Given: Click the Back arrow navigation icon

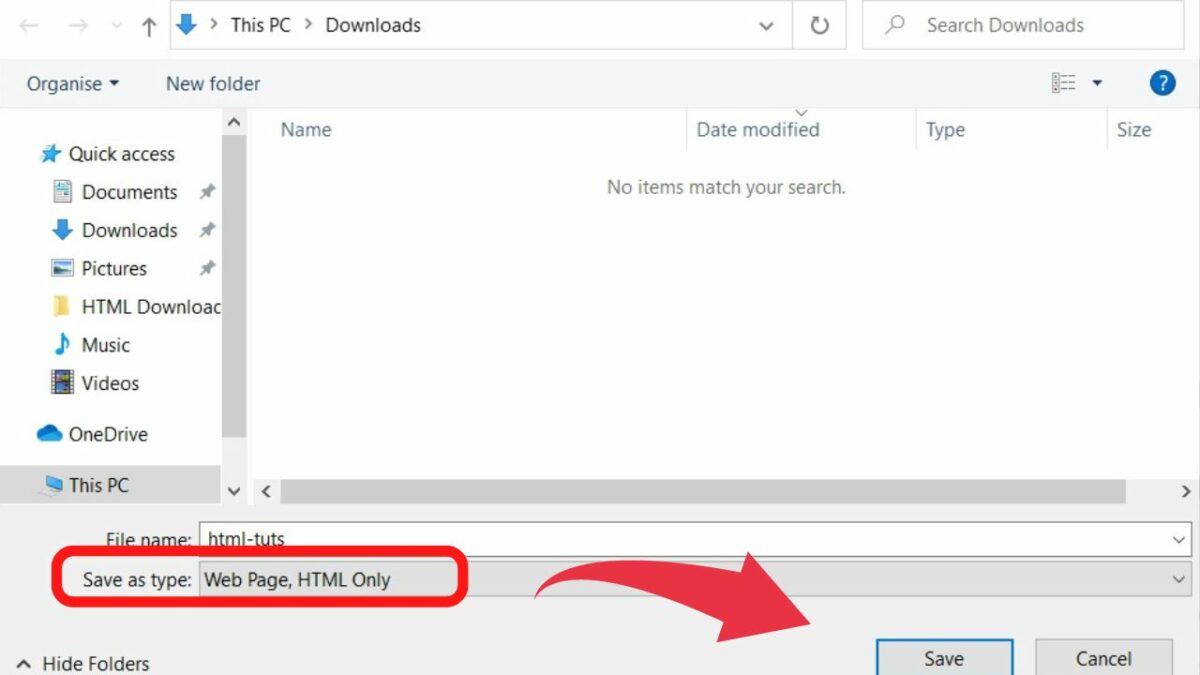Looking at the screenshot, I should tap(29, 26).
